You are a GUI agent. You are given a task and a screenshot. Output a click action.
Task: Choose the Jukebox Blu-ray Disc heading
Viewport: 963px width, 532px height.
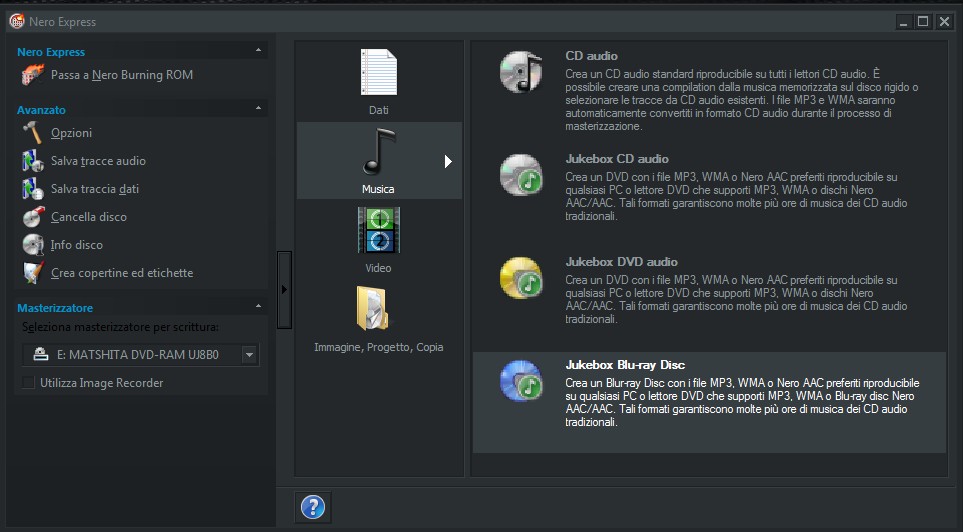[x=625, y=365]
